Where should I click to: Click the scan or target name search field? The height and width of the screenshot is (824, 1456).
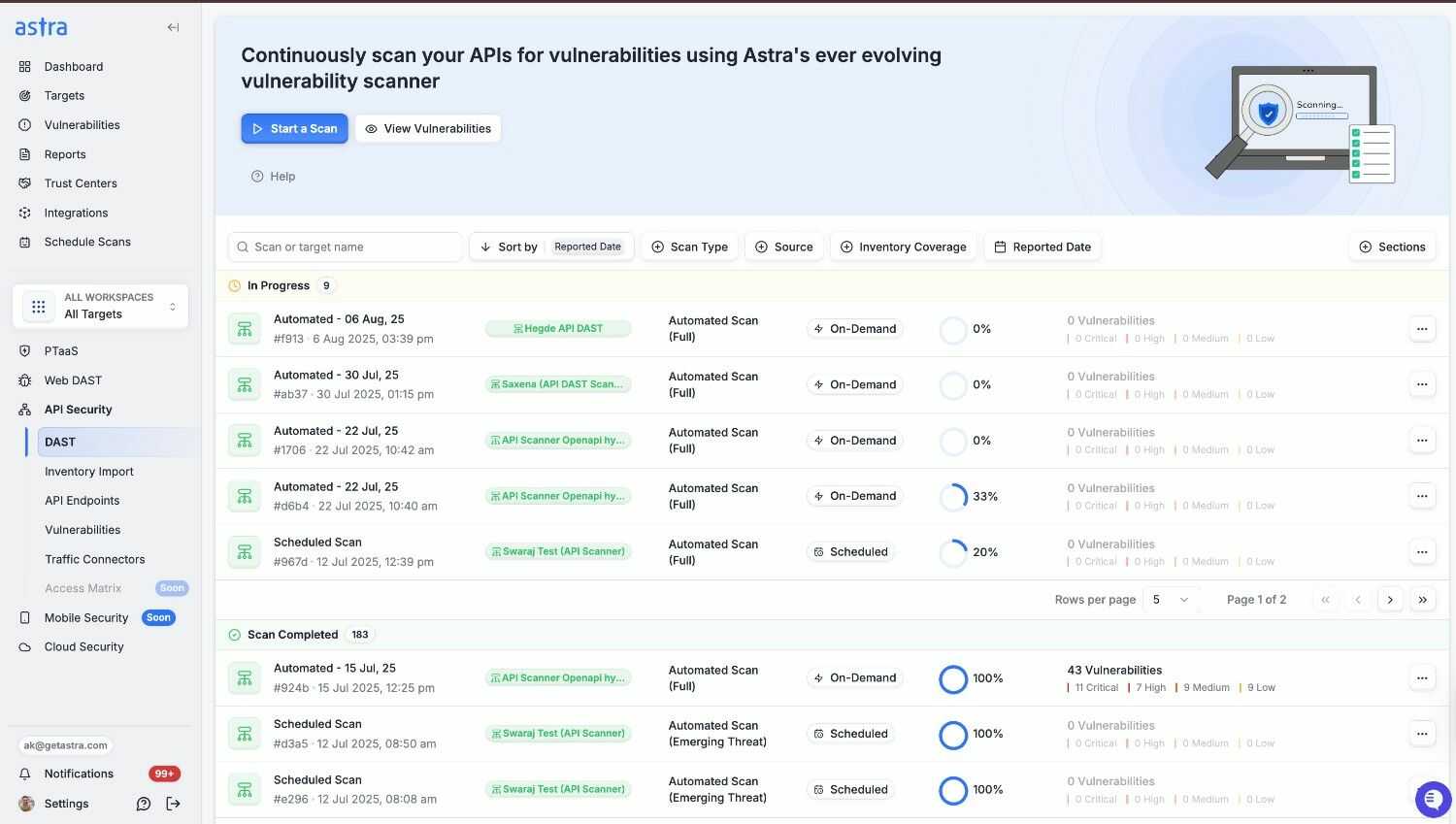[345, 247]
